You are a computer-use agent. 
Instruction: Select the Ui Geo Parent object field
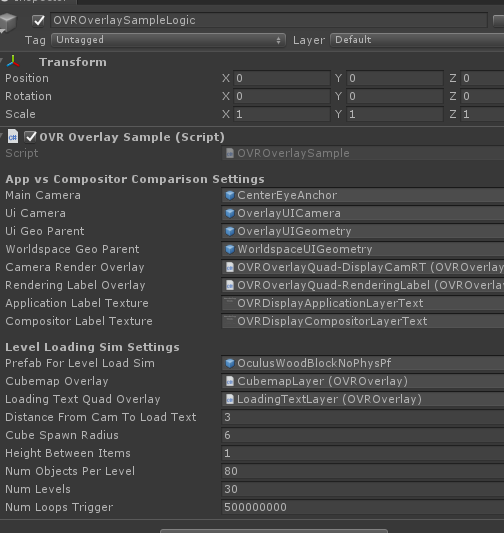coord(363,231)
